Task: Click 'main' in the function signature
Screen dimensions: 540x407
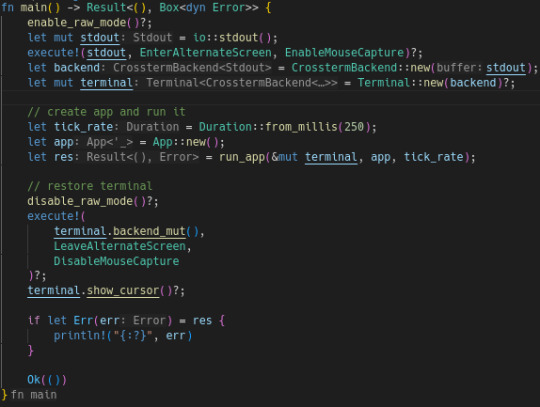Action: [x=34, y=8]
